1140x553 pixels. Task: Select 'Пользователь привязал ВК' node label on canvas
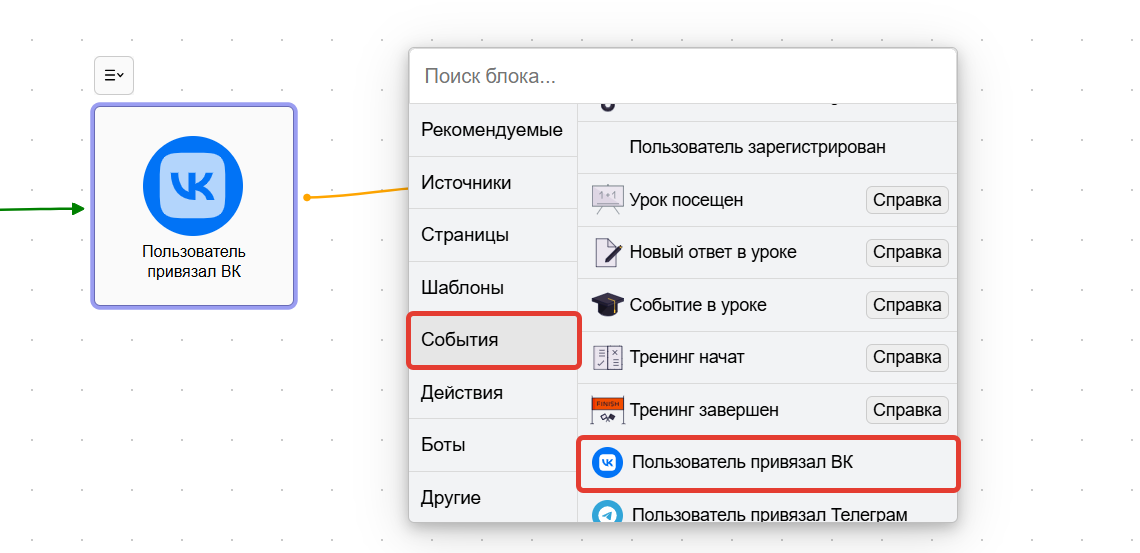coord(193,262)
